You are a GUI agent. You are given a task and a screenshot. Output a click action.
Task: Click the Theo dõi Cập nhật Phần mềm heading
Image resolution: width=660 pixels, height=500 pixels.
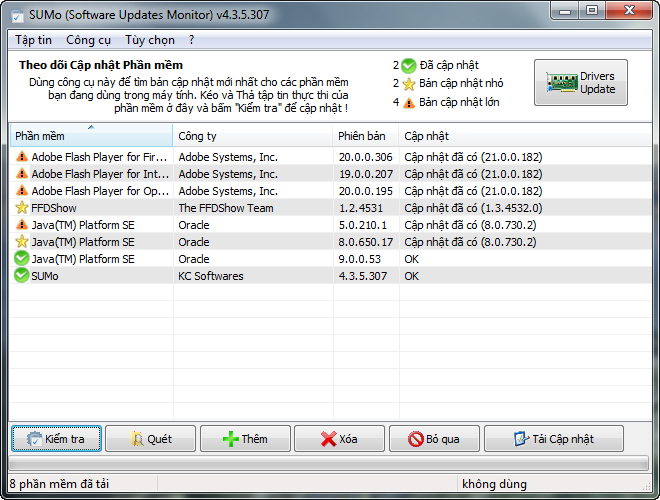tap(101, 65)
